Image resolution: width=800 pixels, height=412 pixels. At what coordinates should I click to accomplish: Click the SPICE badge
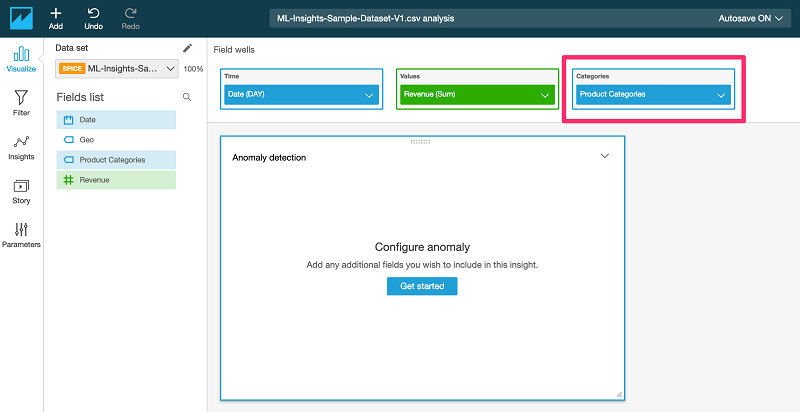pos(71,68)
